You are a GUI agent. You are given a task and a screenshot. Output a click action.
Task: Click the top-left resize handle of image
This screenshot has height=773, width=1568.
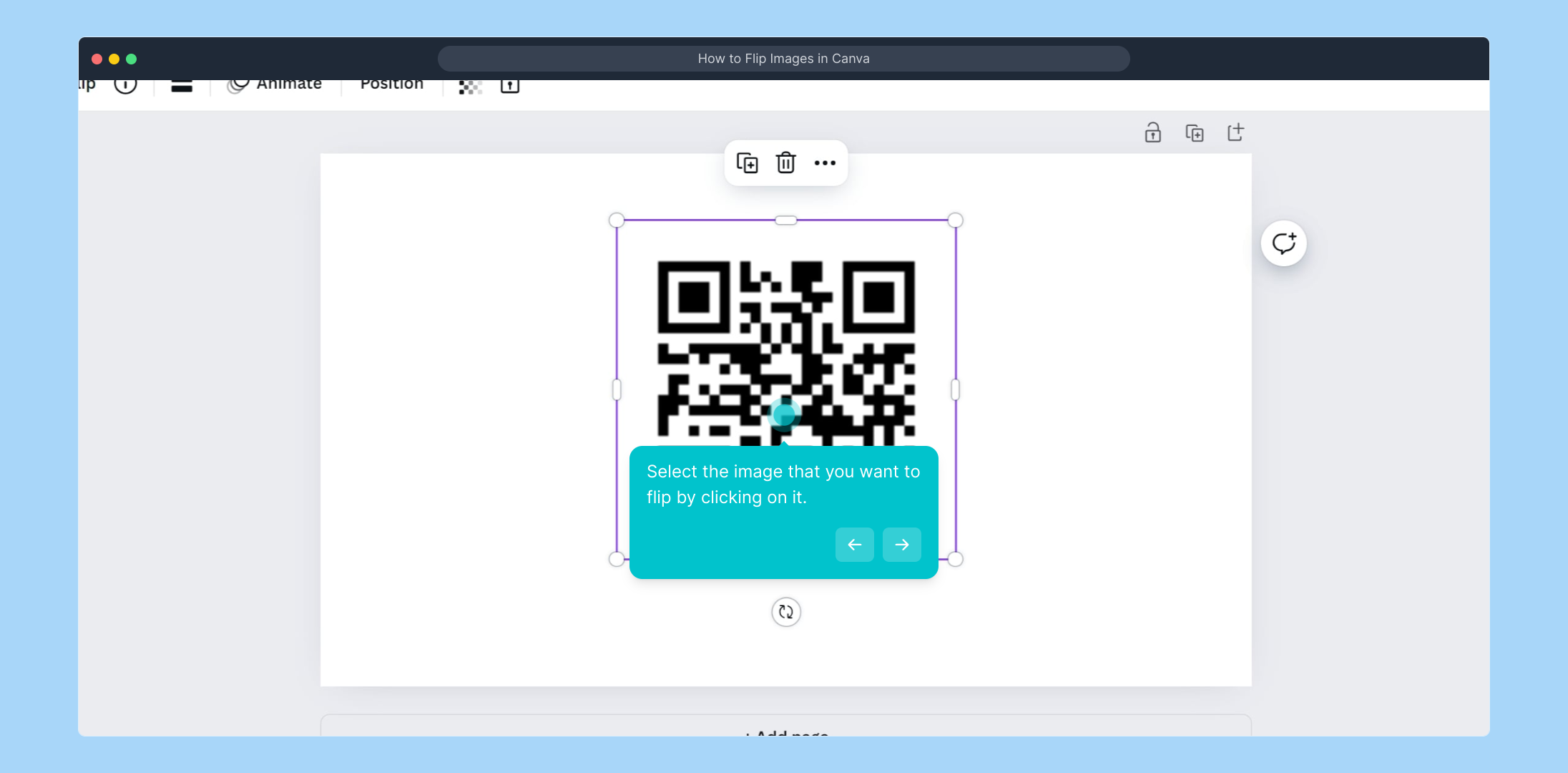point(617,220)
